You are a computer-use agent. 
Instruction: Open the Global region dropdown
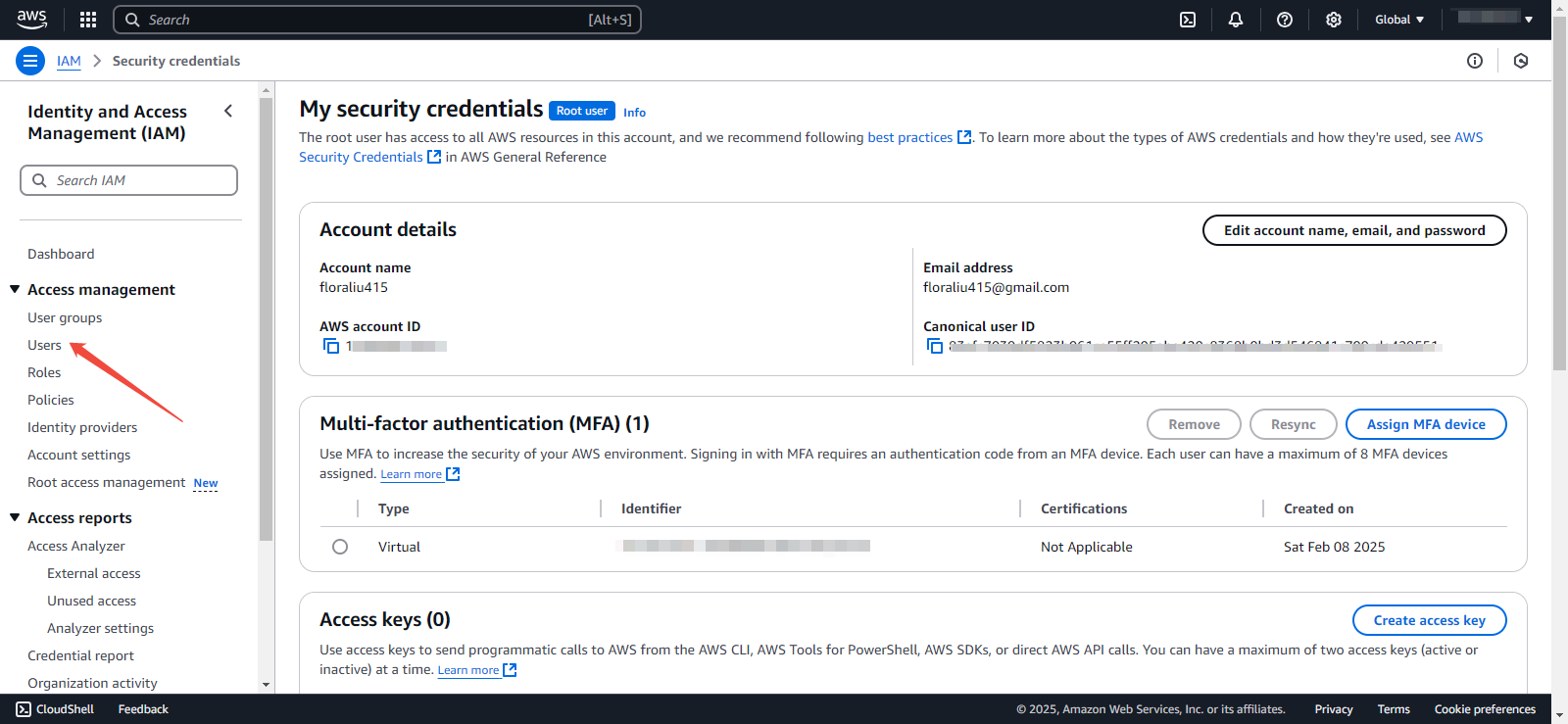click(1399, 20)
